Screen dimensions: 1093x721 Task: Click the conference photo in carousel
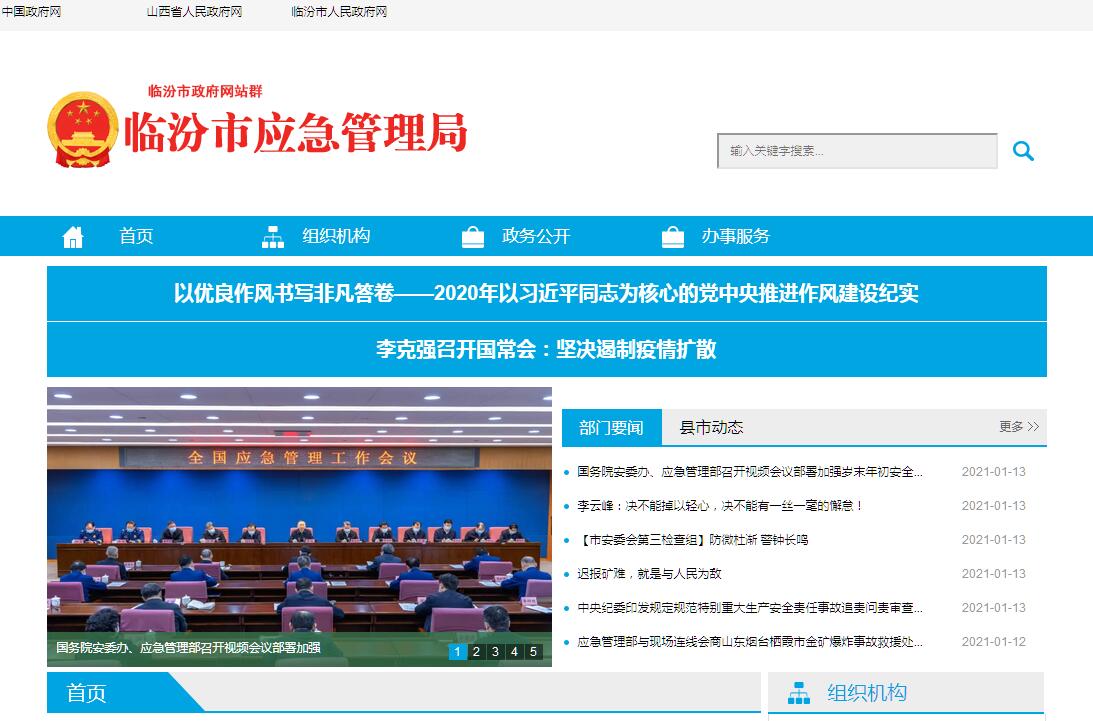coord(299,510)
